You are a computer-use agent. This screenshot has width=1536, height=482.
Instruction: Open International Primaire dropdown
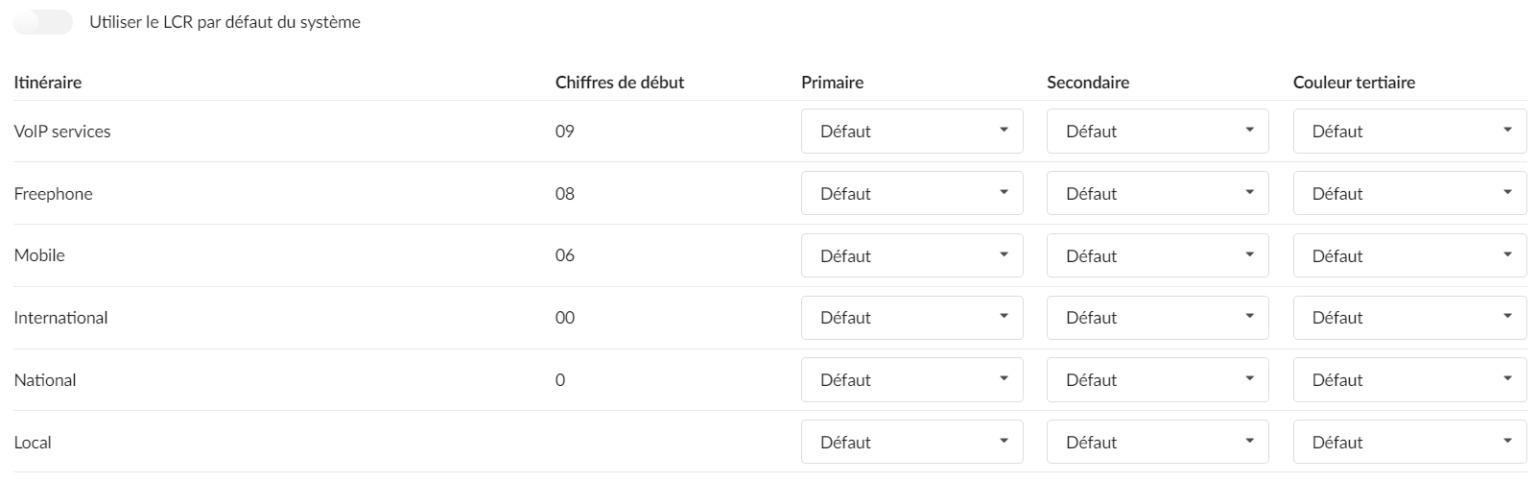click(x=912, y=318)
